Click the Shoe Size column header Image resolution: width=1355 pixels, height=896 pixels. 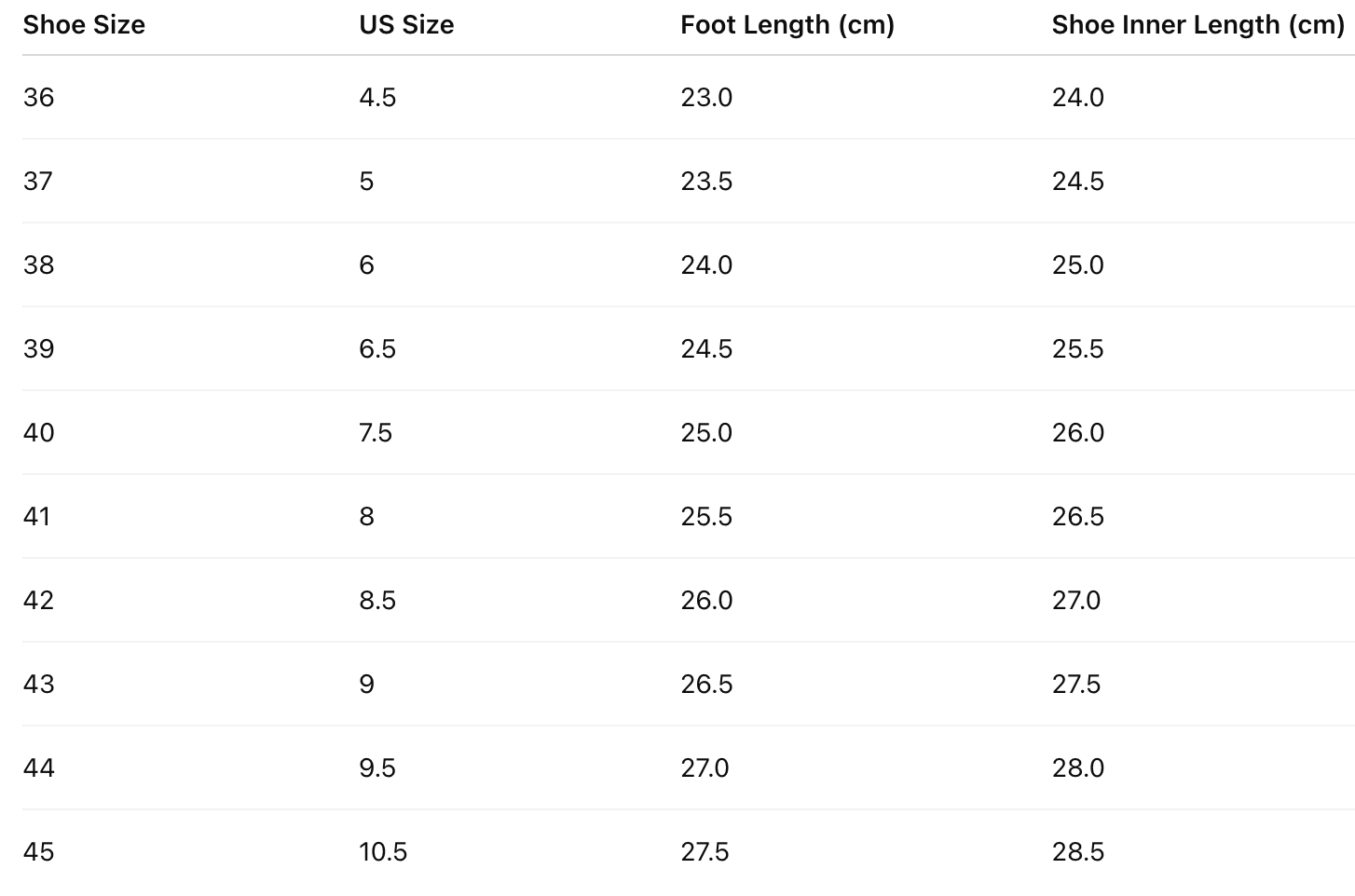tap(84, 25)
